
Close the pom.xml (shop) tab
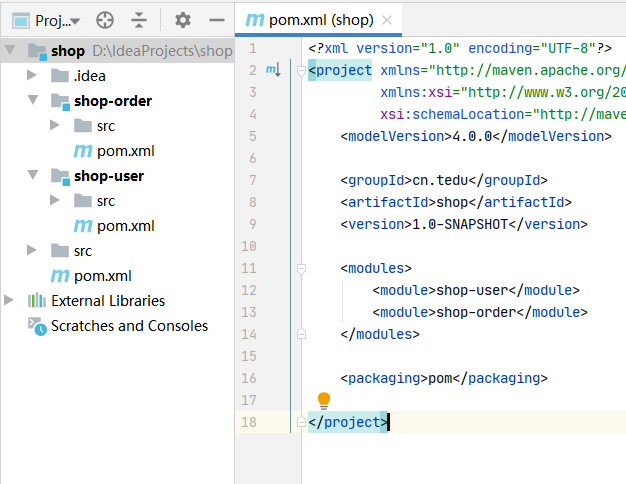click(386, 20)
